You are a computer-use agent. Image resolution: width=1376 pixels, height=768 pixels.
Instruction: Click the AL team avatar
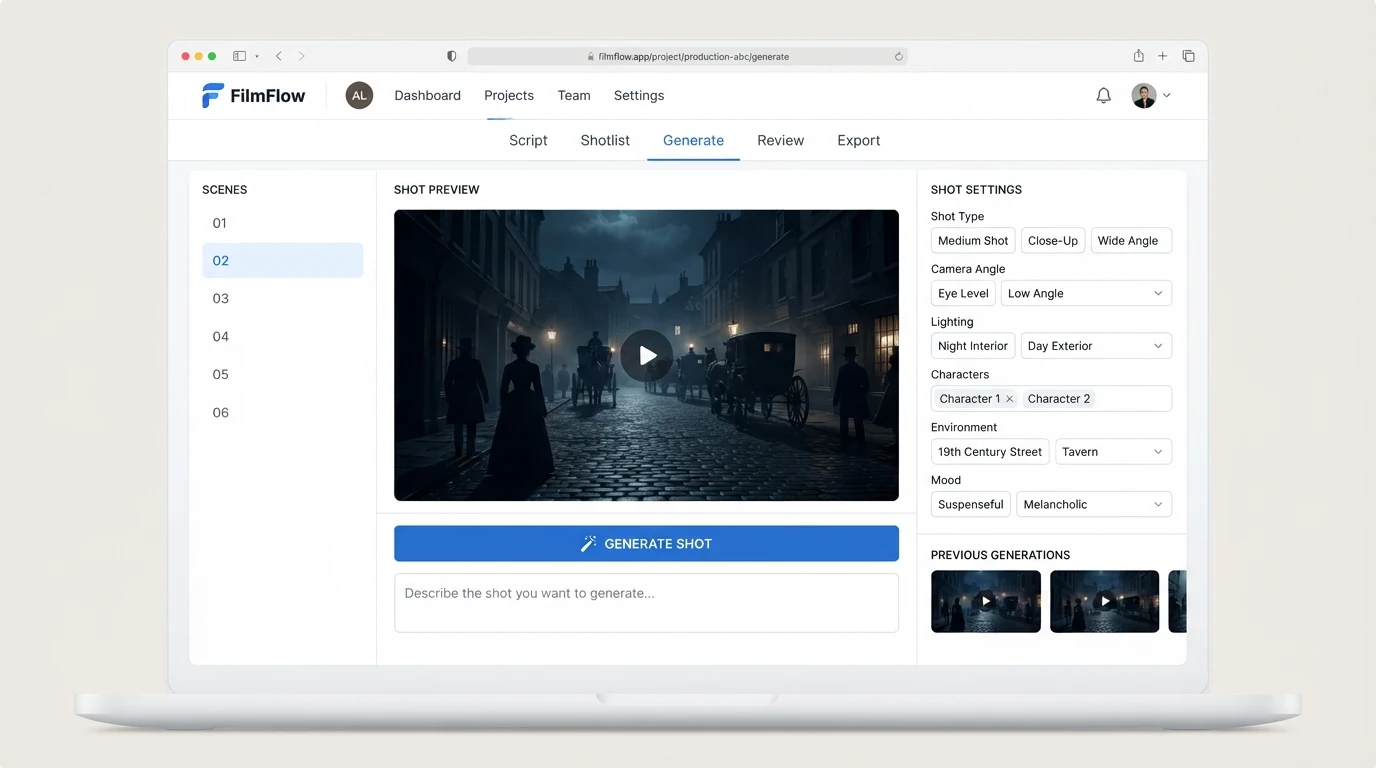(x=359, y=96)
